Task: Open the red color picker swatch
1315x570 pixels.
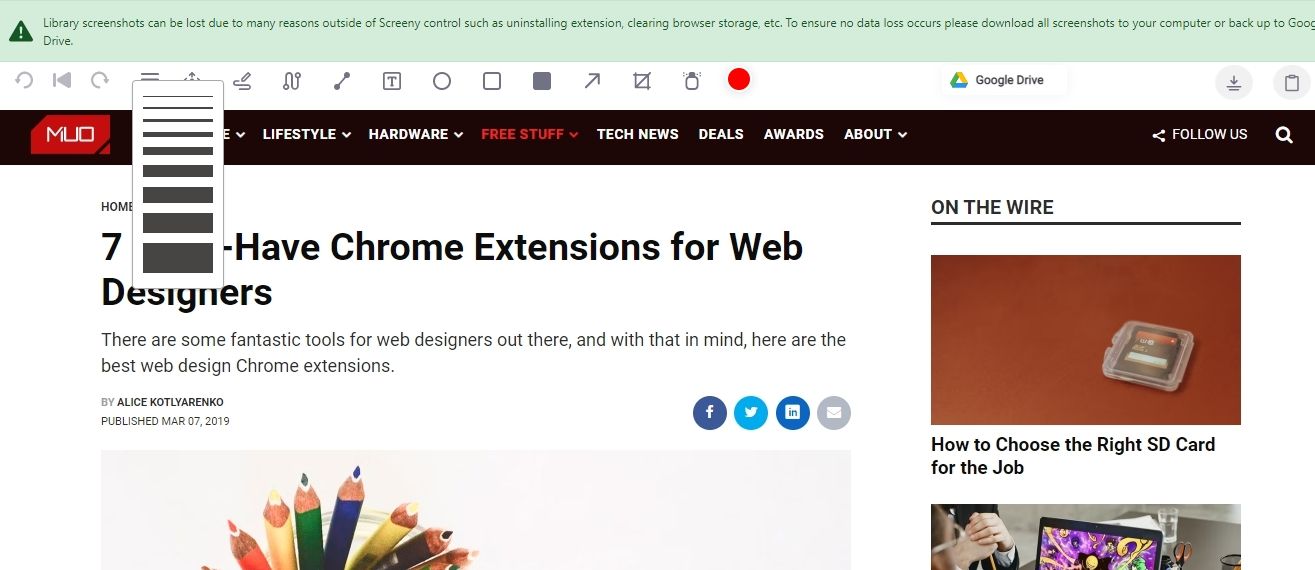Action: click(739, 79)
